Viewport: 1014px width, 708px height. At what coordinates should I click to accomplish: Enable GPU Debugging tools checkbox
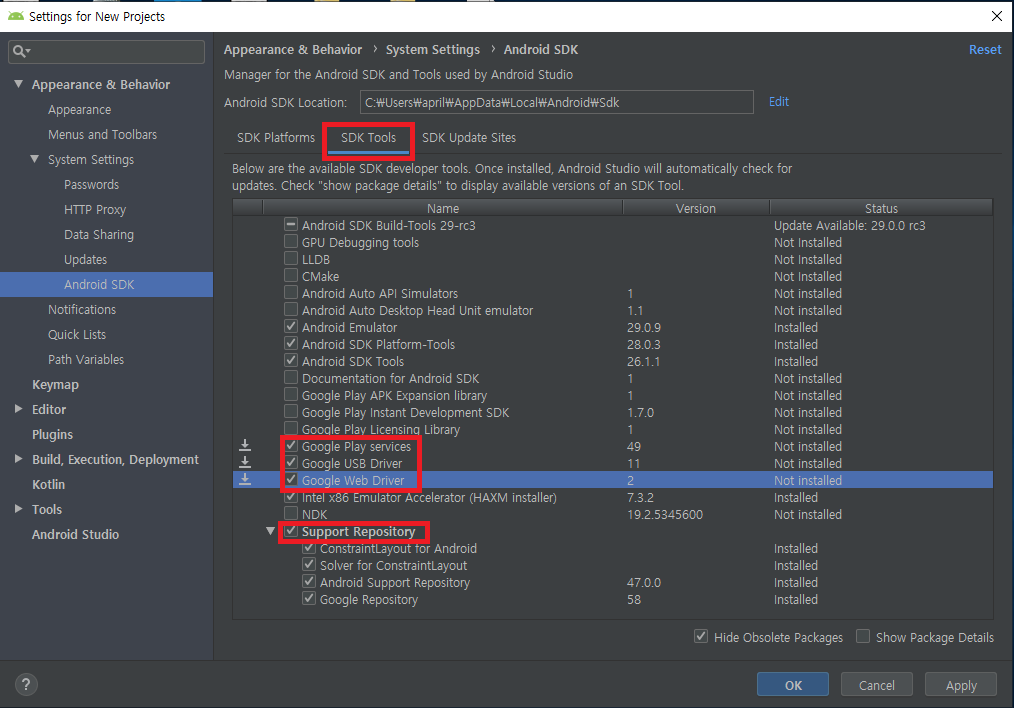[291, 241]
